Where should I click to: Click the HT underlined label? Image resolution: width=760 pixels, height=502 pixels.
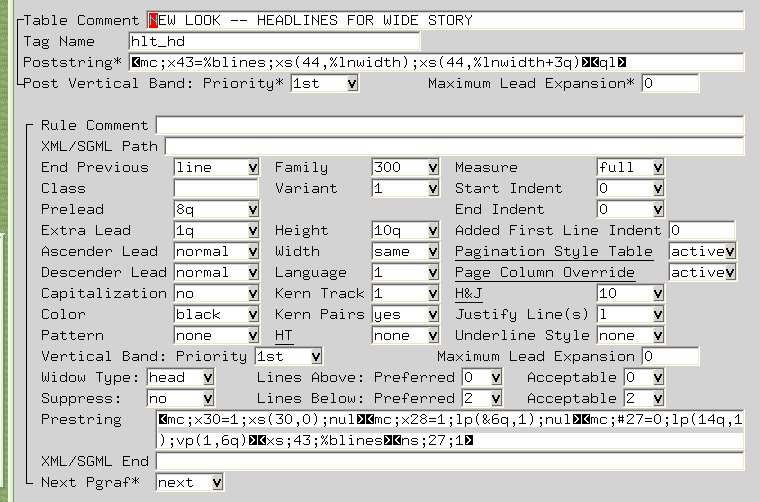pyautogui.click(x=283, y=336)
